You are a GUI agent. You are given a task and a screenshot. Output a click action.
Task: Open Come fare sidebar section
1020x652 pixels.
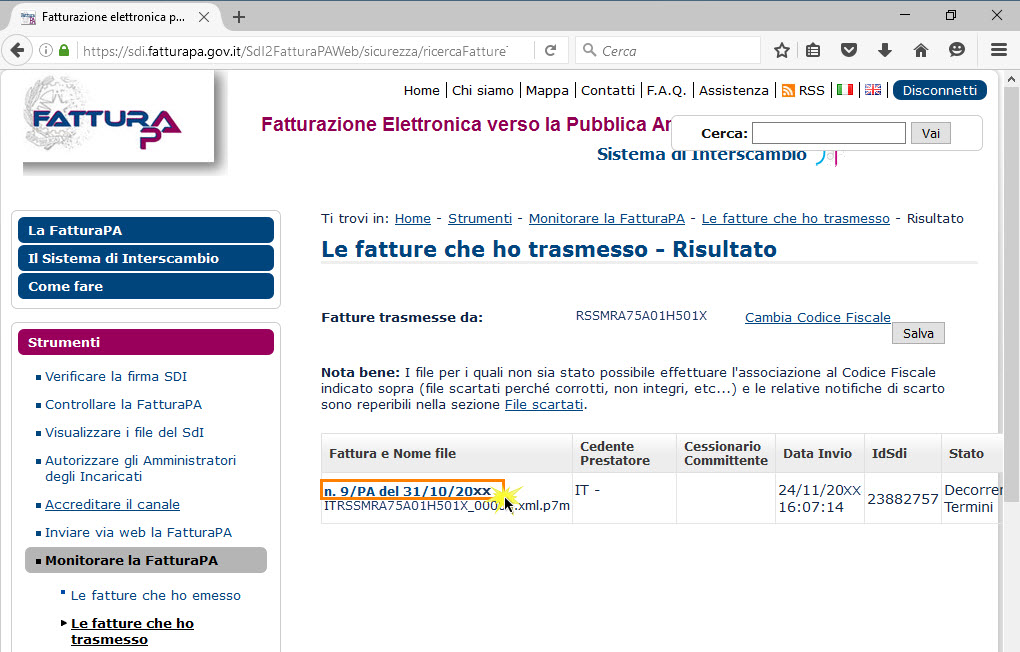(146, 286)
